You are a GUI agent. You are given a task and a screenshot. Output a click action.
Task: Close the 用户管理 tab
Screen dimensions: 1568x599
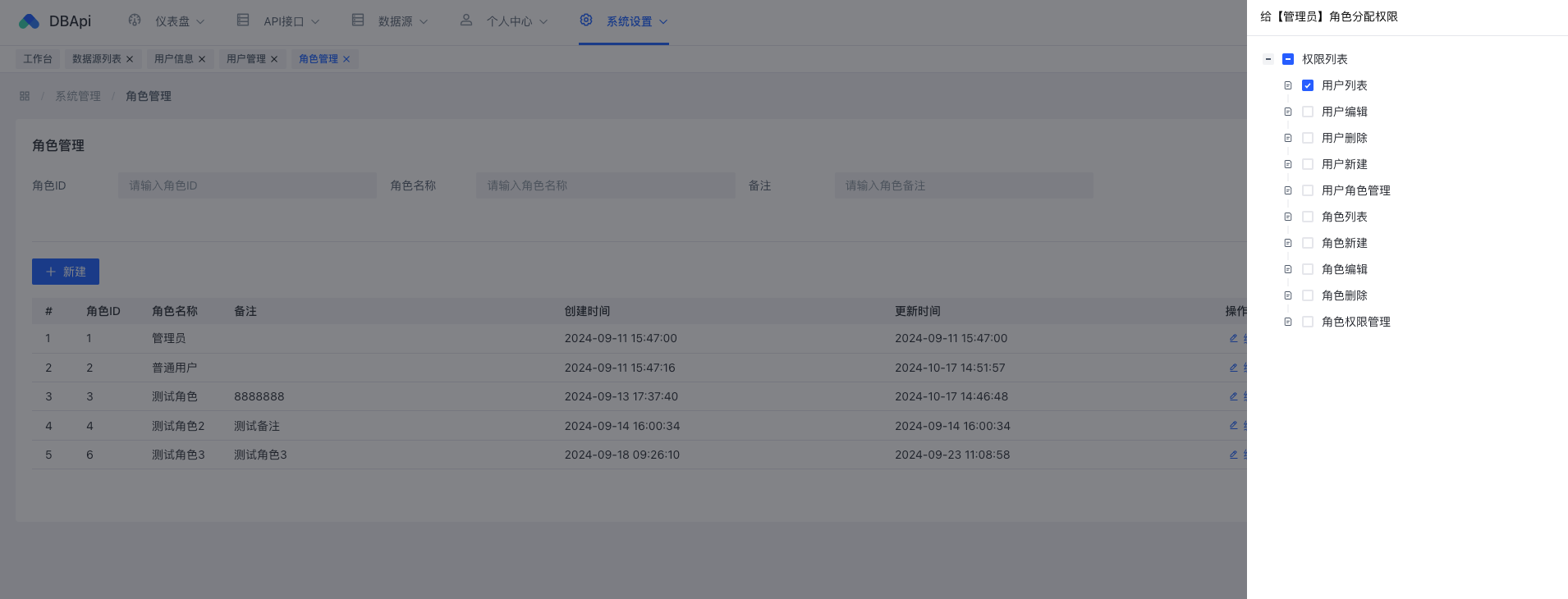274,59
